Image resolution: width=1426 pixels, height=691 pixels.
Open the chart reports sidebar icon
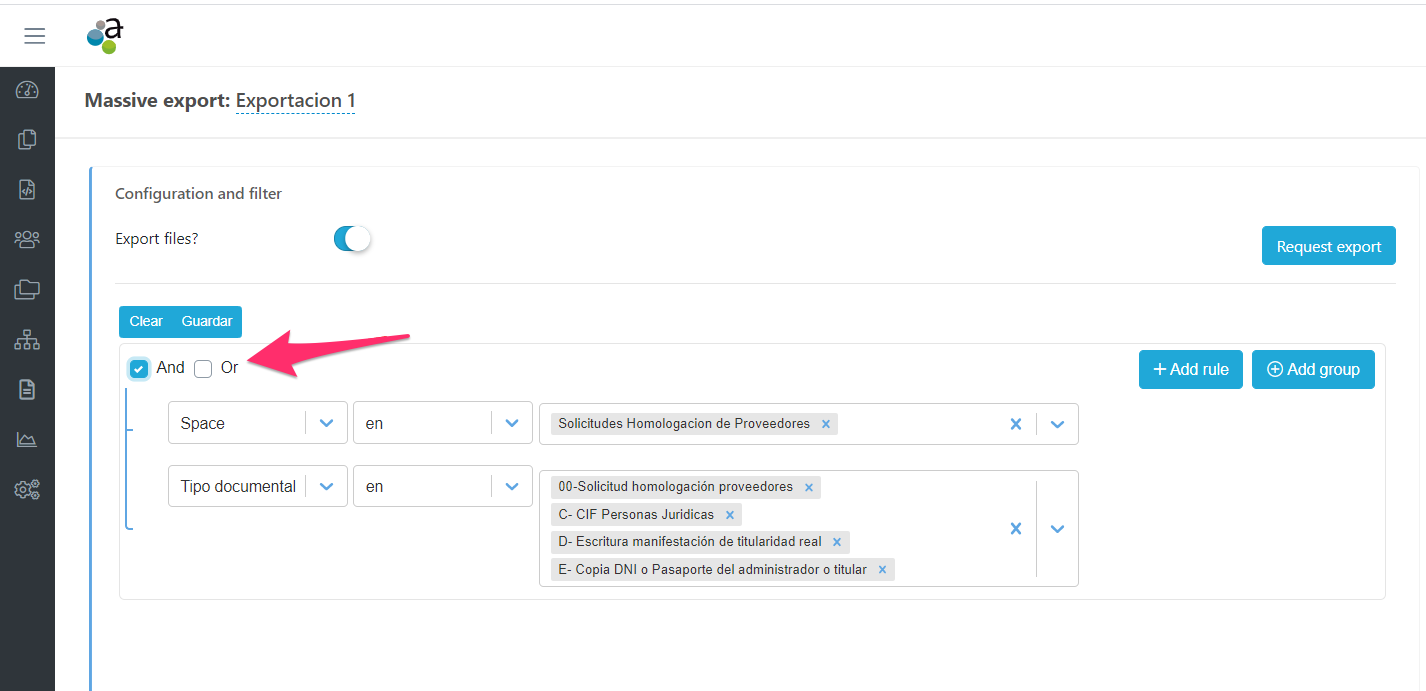pyautogui.click(x=27, y=440)
